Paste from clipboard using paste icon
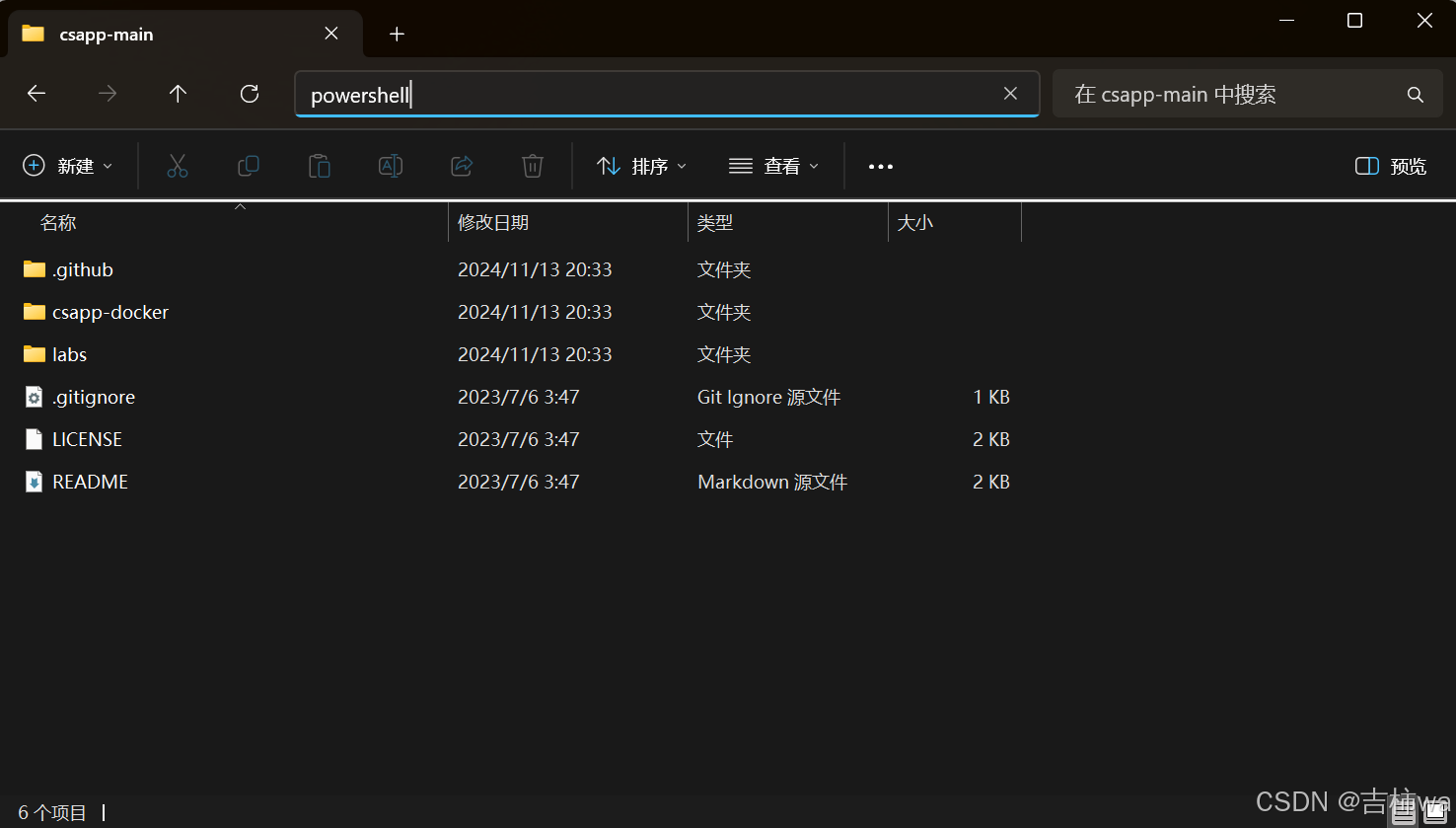 (320, 166)
